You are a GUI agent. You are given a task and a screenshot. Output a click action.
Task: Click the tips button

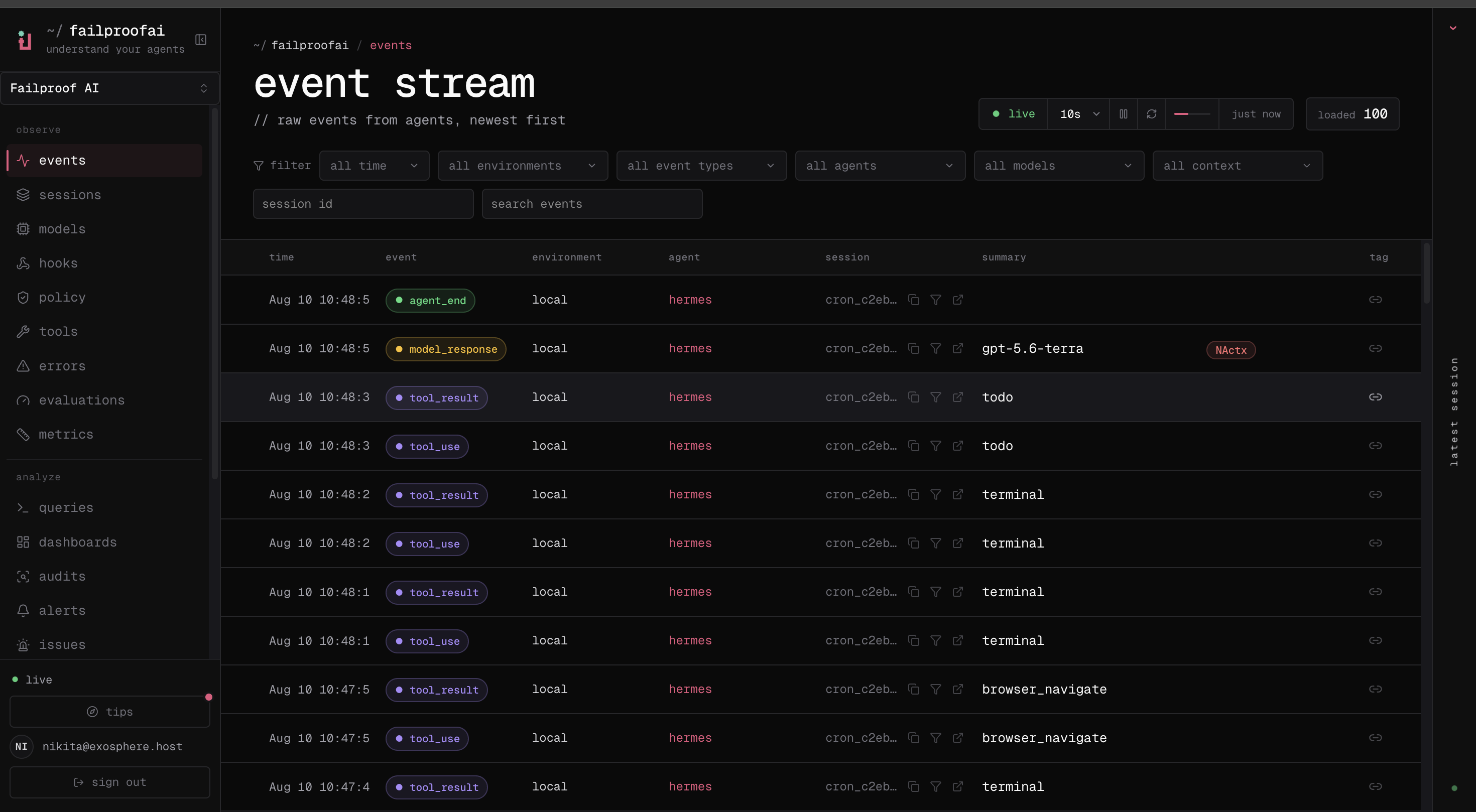pyautogui.click(x=109, y=712)
